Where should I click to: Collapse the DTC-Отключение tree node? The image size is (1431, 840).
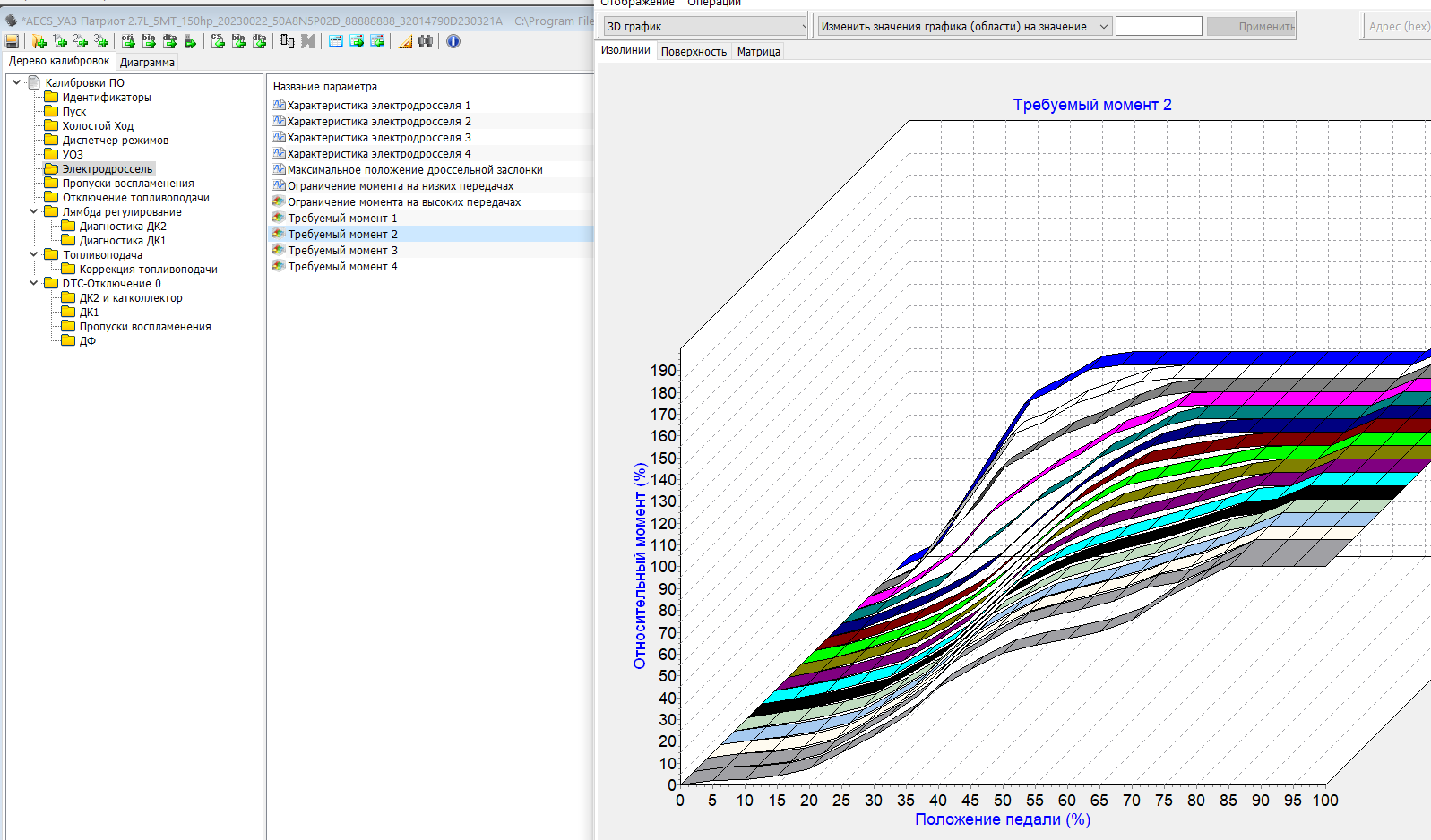pyautogui.click(x=34, y=283)
